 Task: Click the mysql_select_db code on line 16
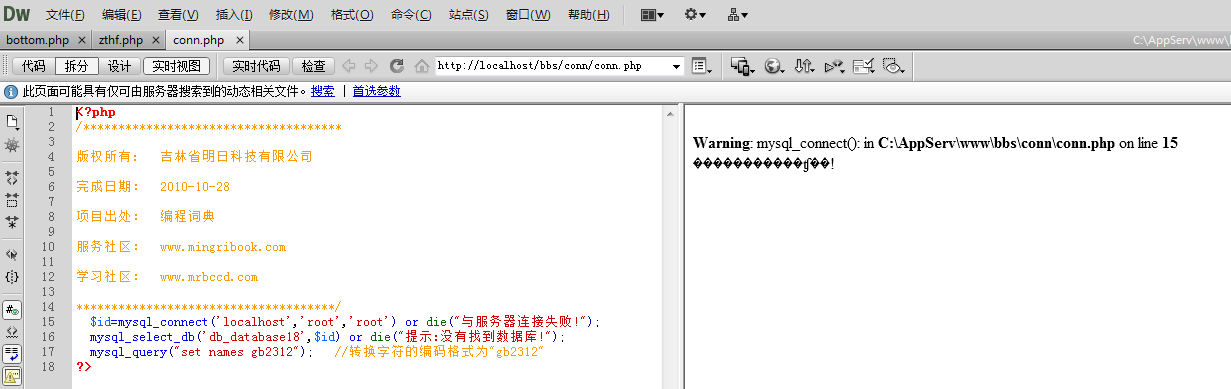coord(327,337)
